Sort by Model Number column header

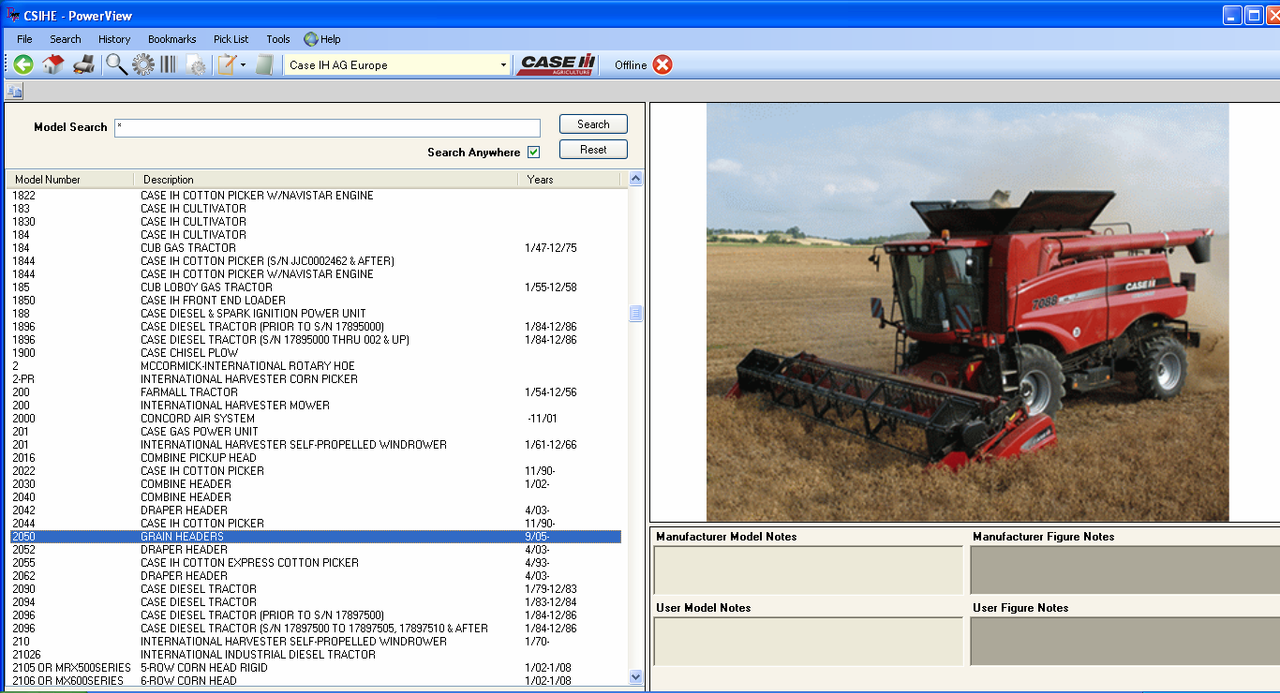[x=70, y=179]
